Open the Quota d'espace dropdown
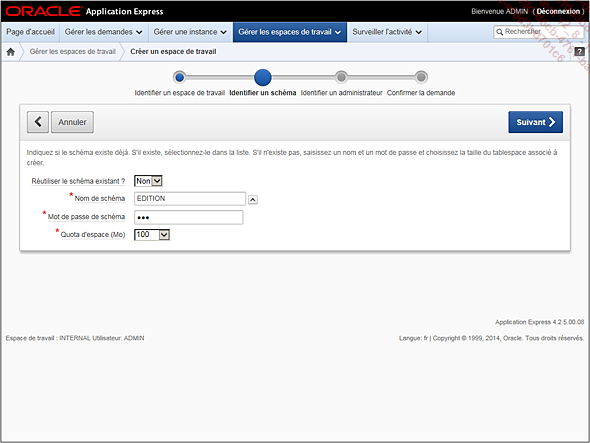The width and height of the screenshot is (590, 443). point(152,234)
